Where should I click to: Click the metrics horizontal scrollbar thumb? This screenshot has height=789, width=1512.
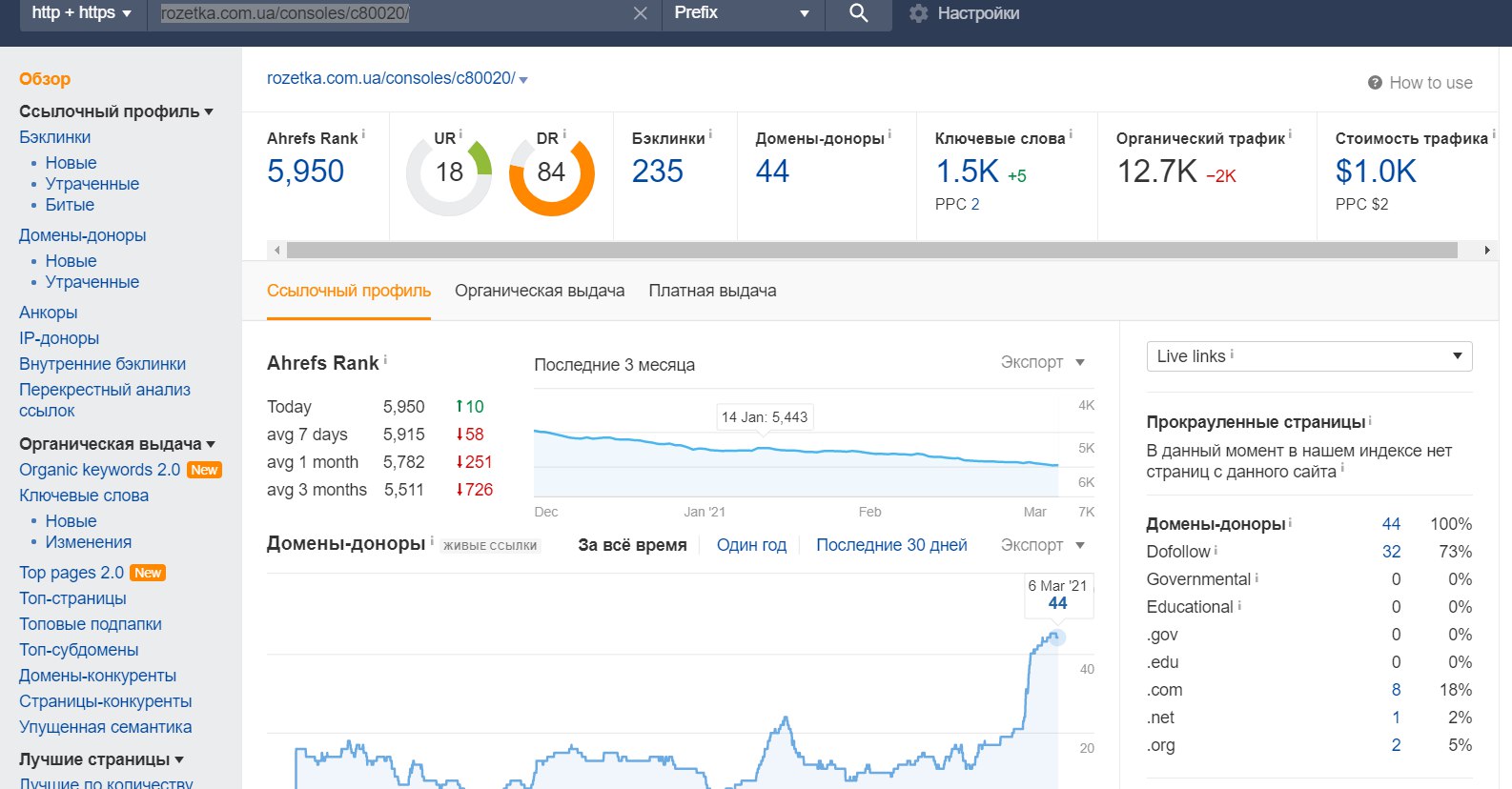[x=872, y=251]
